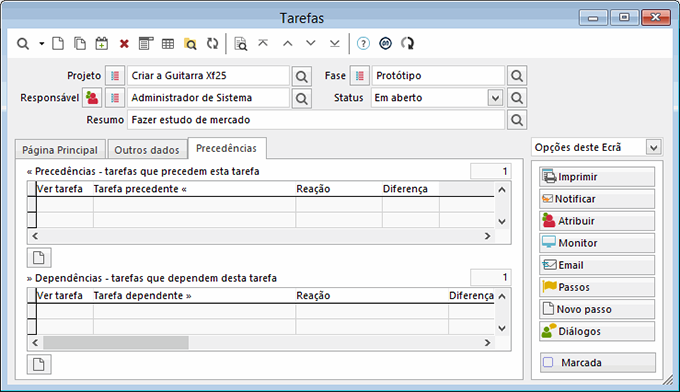Refresh the record using the sync arrows icon
Screen dimensions: 680x392
tap(212, 44)
